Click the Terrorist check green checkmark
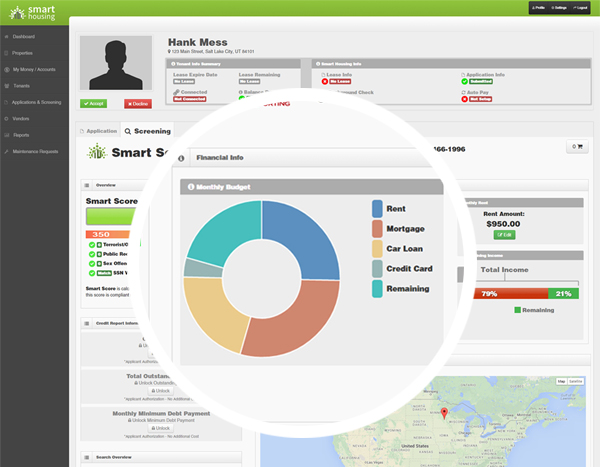The height and width of the screenshot is (467, 600). pyautogui.click(x=92, y=245)
